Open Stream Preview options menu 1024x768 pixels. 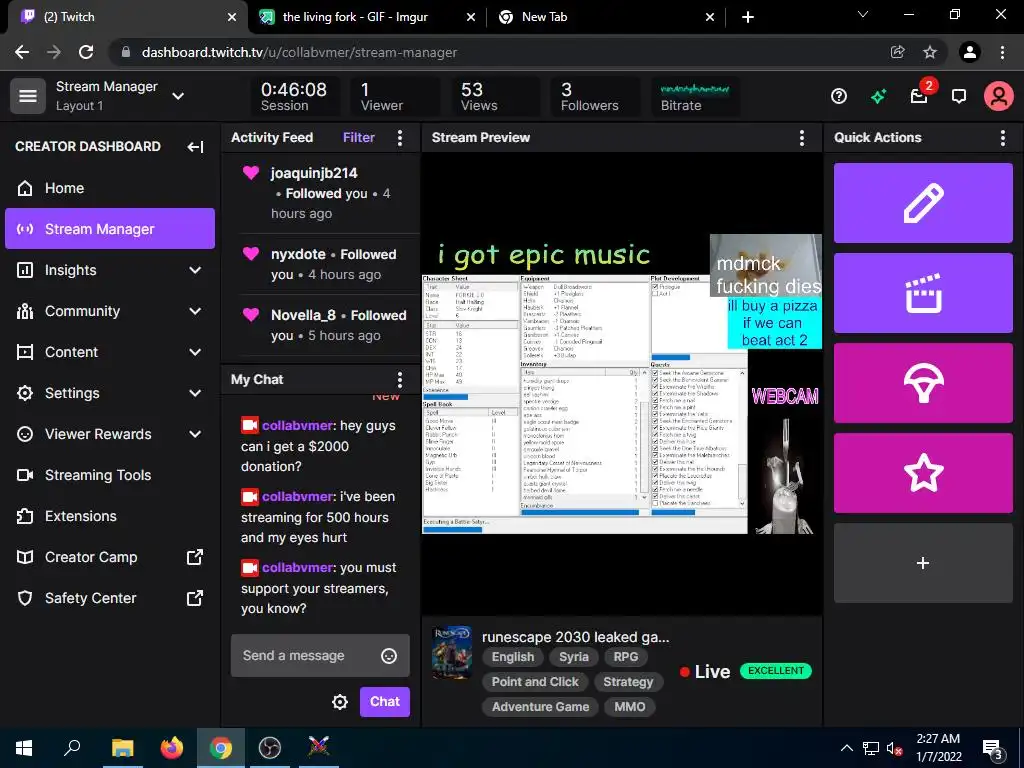pyautogui.click(x=801, y=138)
